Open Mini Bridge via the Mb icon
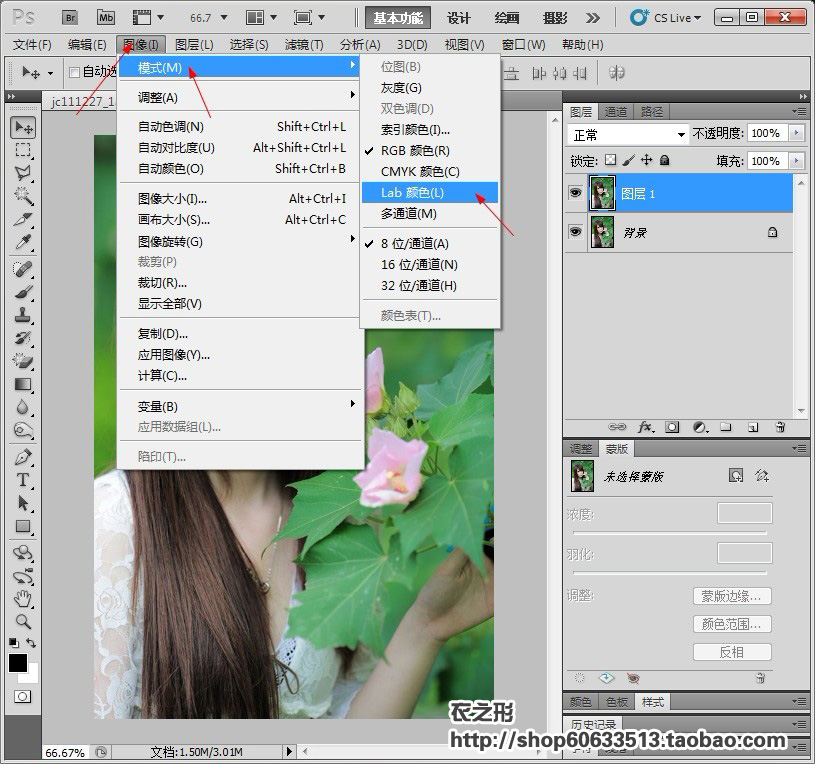The height and width of the screenshot is (764, 815). click(x=106, y=18)
